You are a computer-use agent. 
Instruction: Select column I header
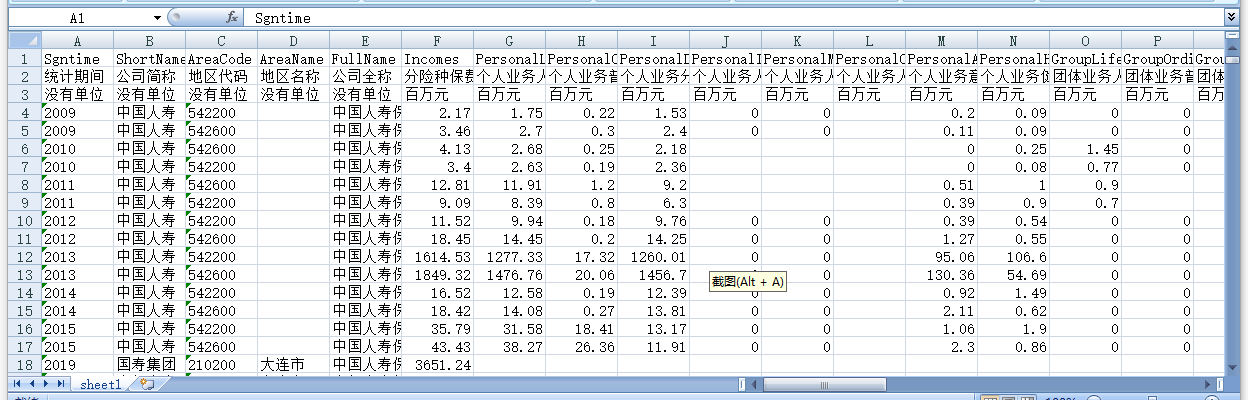[x=654, y=41]
